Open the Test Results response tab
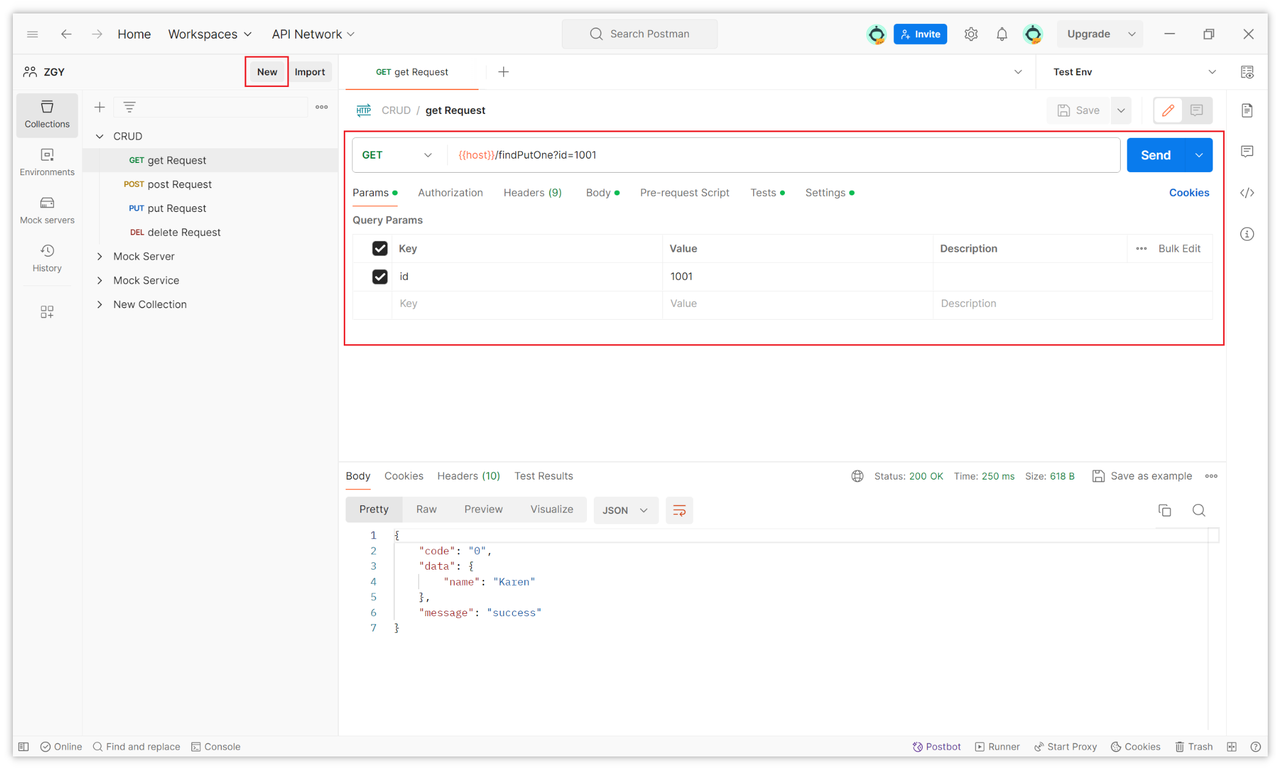The width and height of the screenshot is (1280, 773). [543, 476]
